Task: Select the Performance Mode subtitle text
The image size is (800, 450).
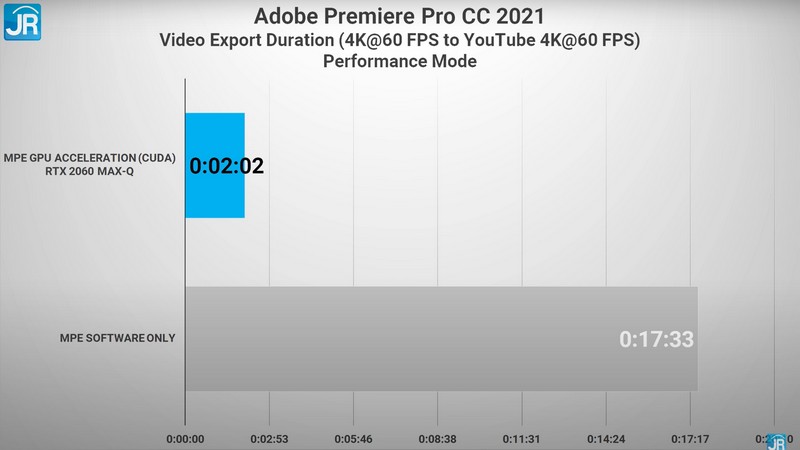Action: click(x=400, y=62)
